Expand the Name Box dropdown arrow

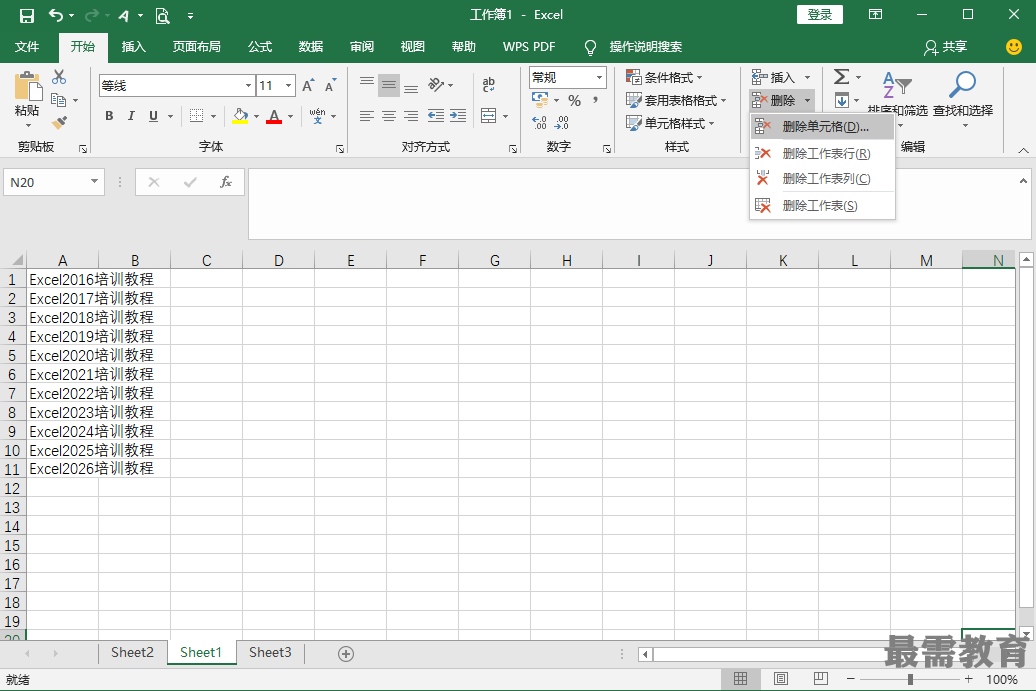coord(94,182)
